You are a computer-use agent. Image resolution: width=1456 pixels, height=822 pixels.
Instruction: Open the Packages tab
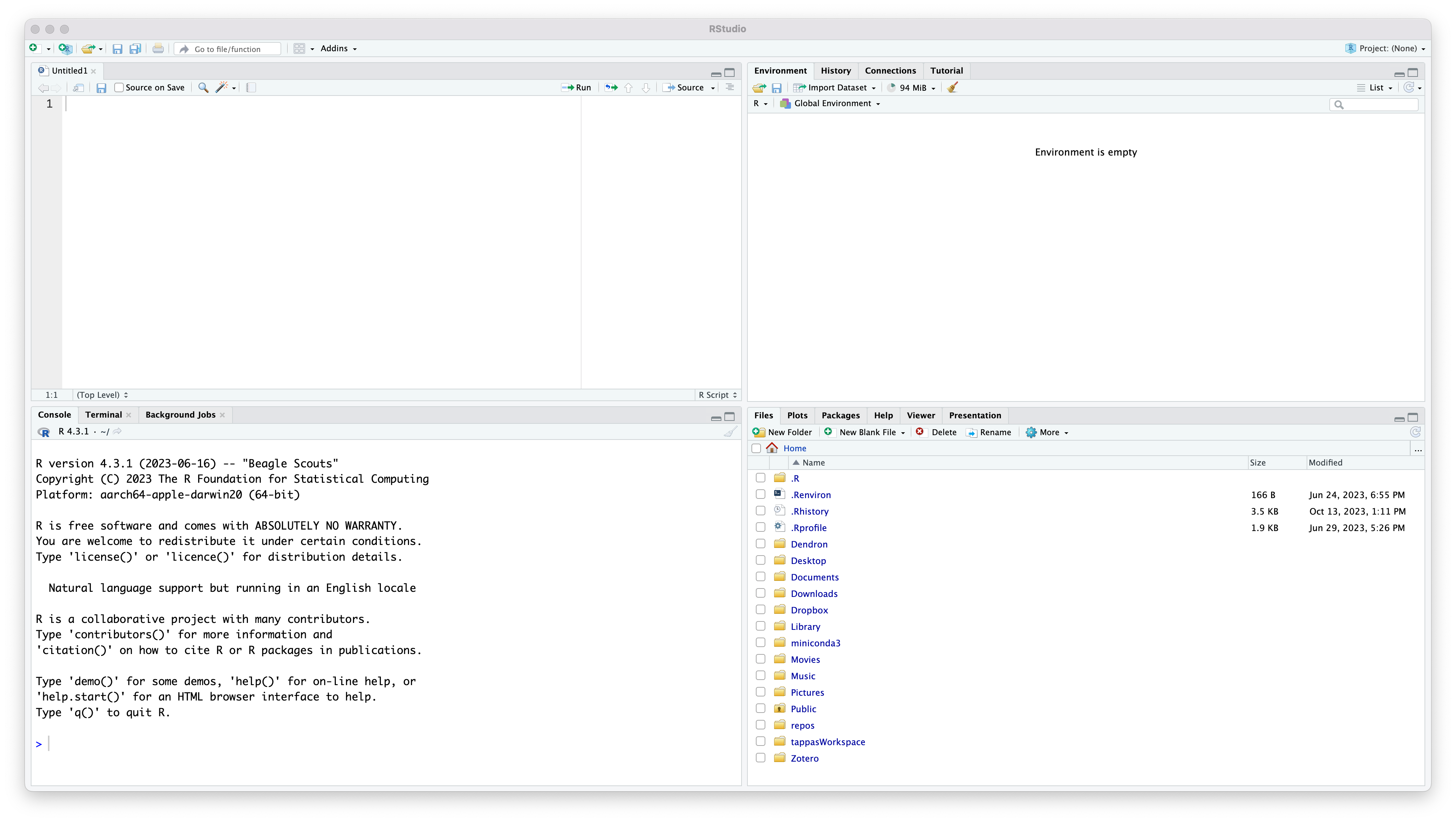pyautogui.click(x=840, y=415)
